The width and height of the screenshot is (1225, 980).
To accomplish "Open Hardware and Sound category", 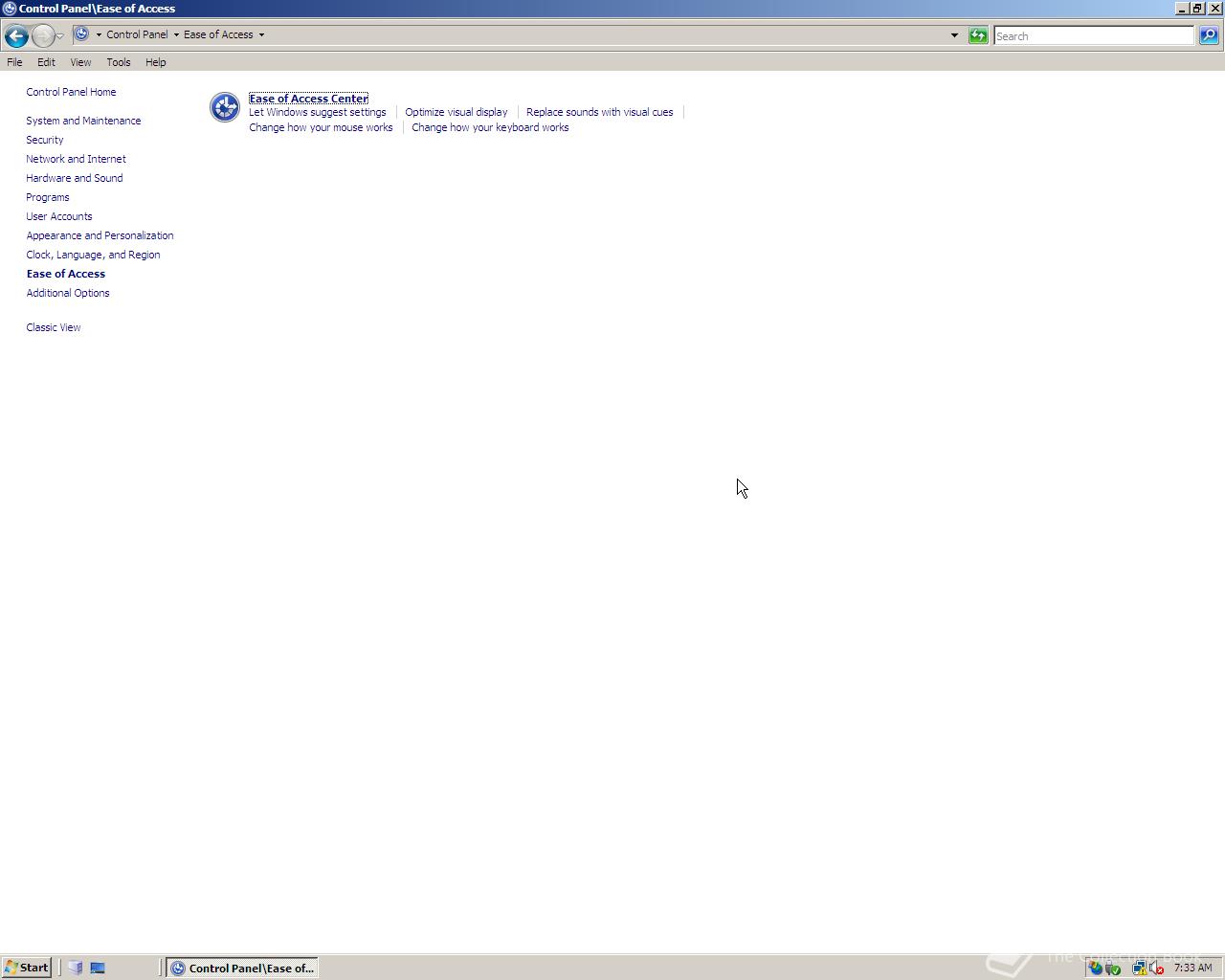I will [75, 178].
